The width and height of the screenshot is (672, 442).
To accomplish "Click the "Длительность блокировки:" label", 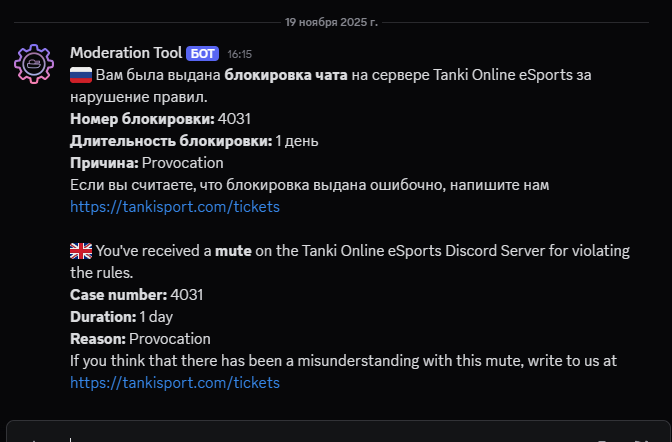I will click(170, 141).
